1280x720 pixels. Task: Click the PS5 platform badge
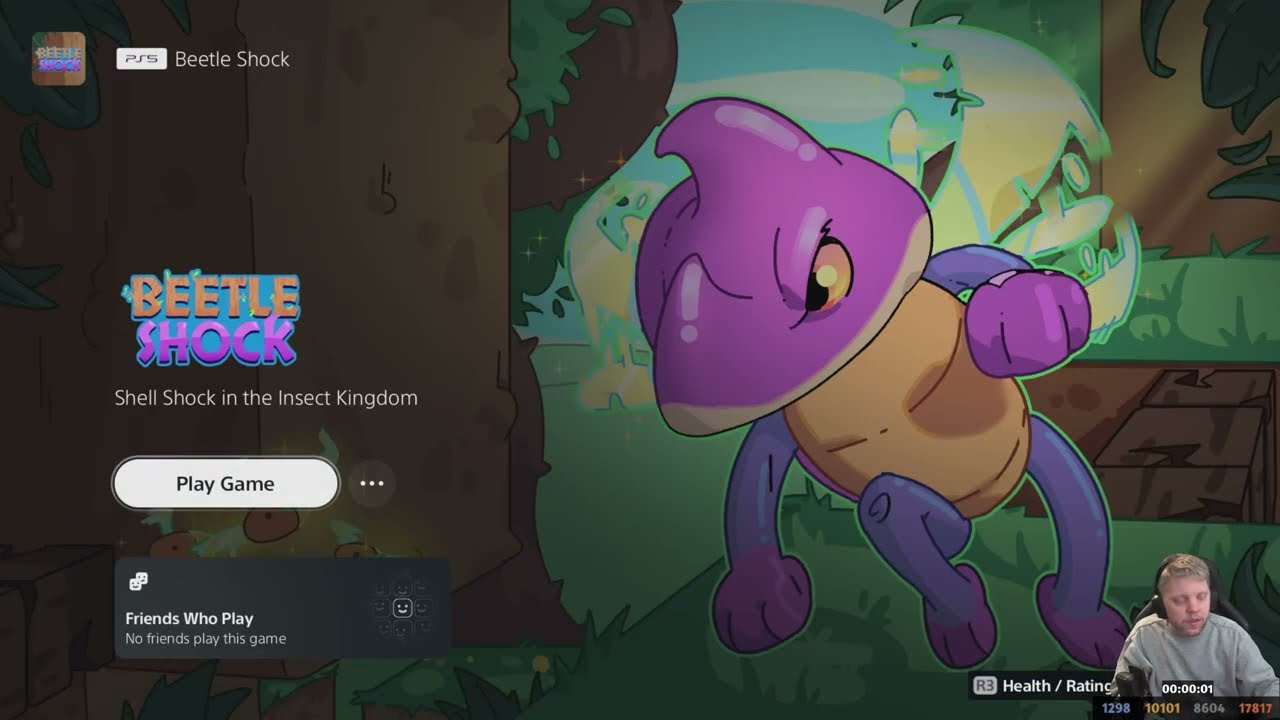141,59
